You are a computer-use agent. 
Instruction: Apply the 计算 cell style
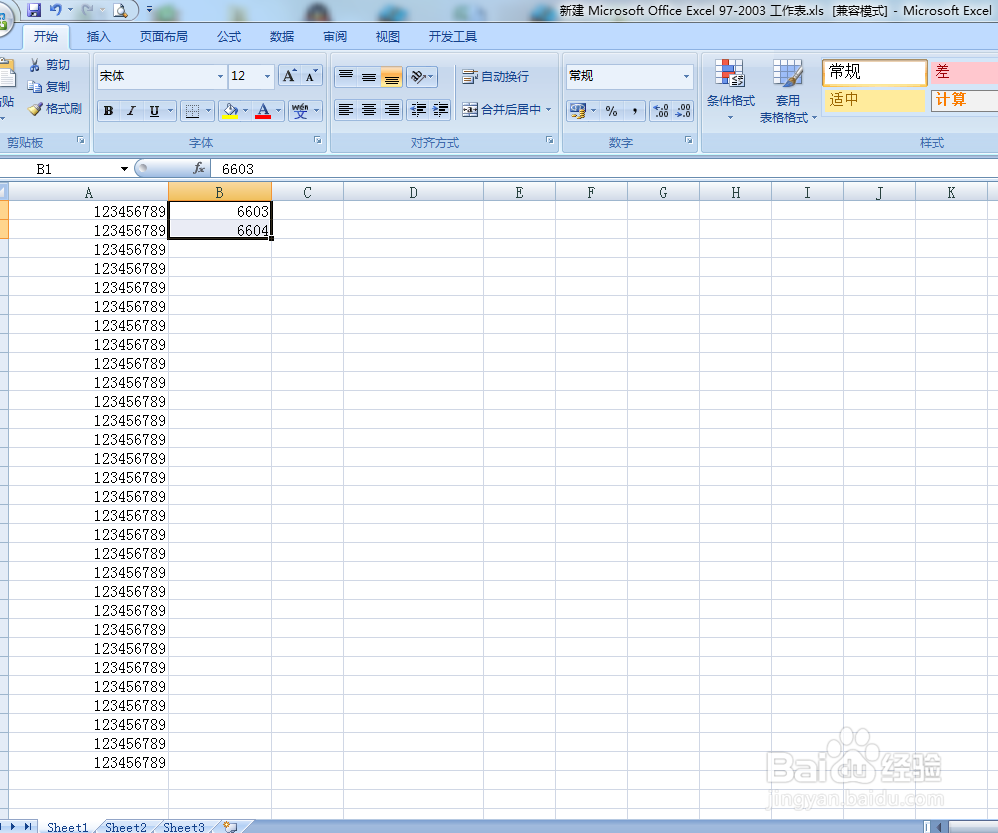[964, 100]
